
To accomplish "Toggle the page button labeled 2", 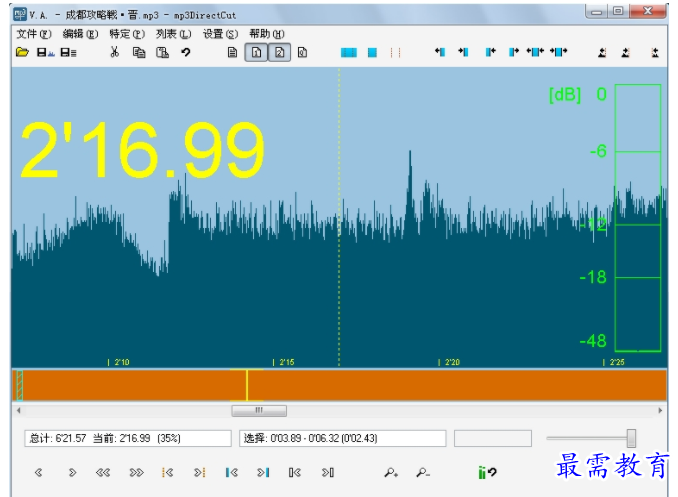I will (x=279, y=52).
